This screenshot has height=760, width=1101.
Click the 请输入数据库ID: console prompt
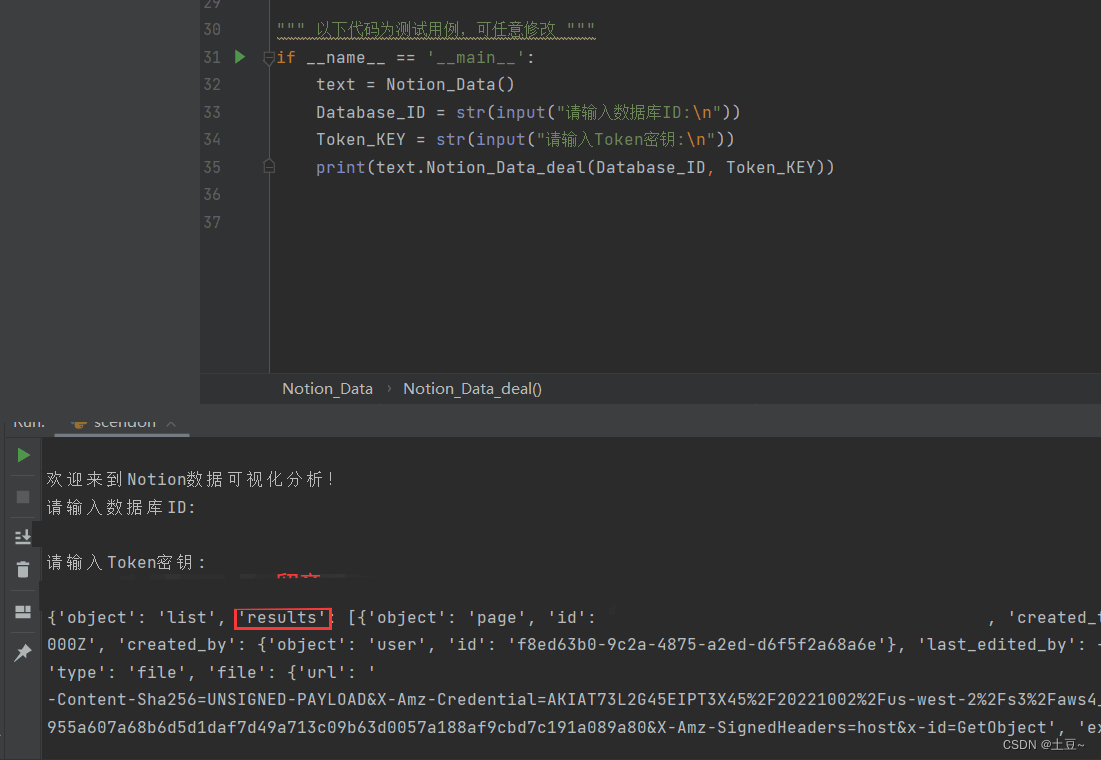pos(121,507)
